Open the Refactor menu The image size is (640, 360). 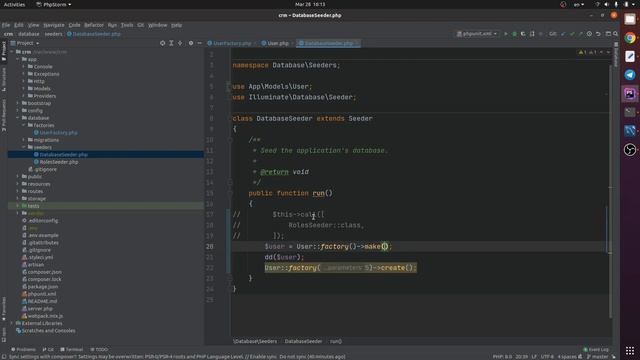coord(94,25)
